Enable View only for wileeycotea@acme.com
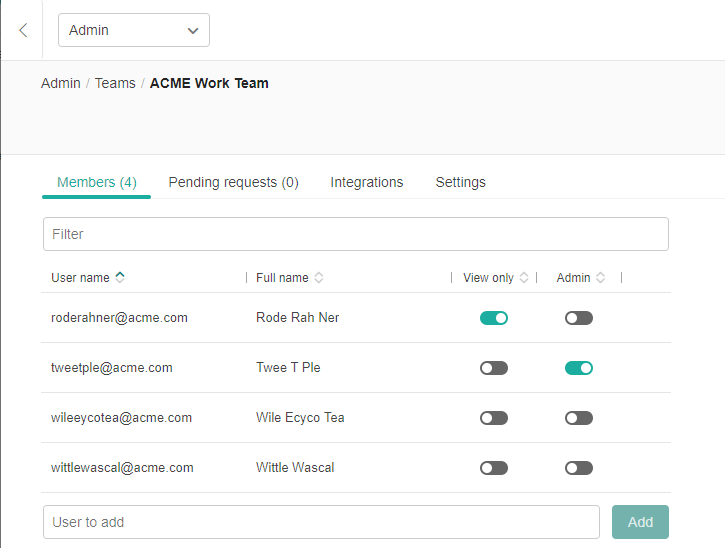Screen dimensions: 725x548 pyautogui.click(x=494, y=418)
